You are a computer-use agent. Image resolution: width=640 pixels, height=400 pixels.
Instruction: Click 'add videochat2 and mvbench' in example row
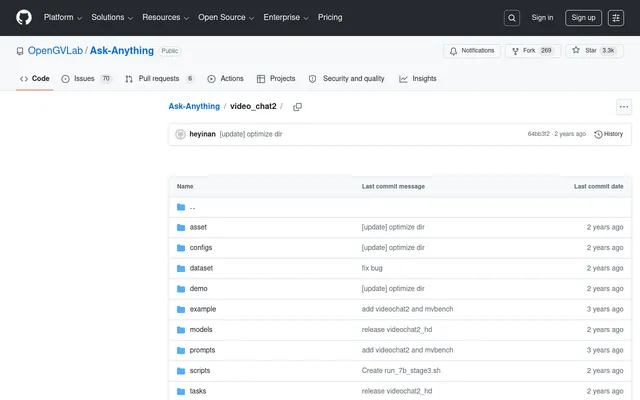coord(407,309)
